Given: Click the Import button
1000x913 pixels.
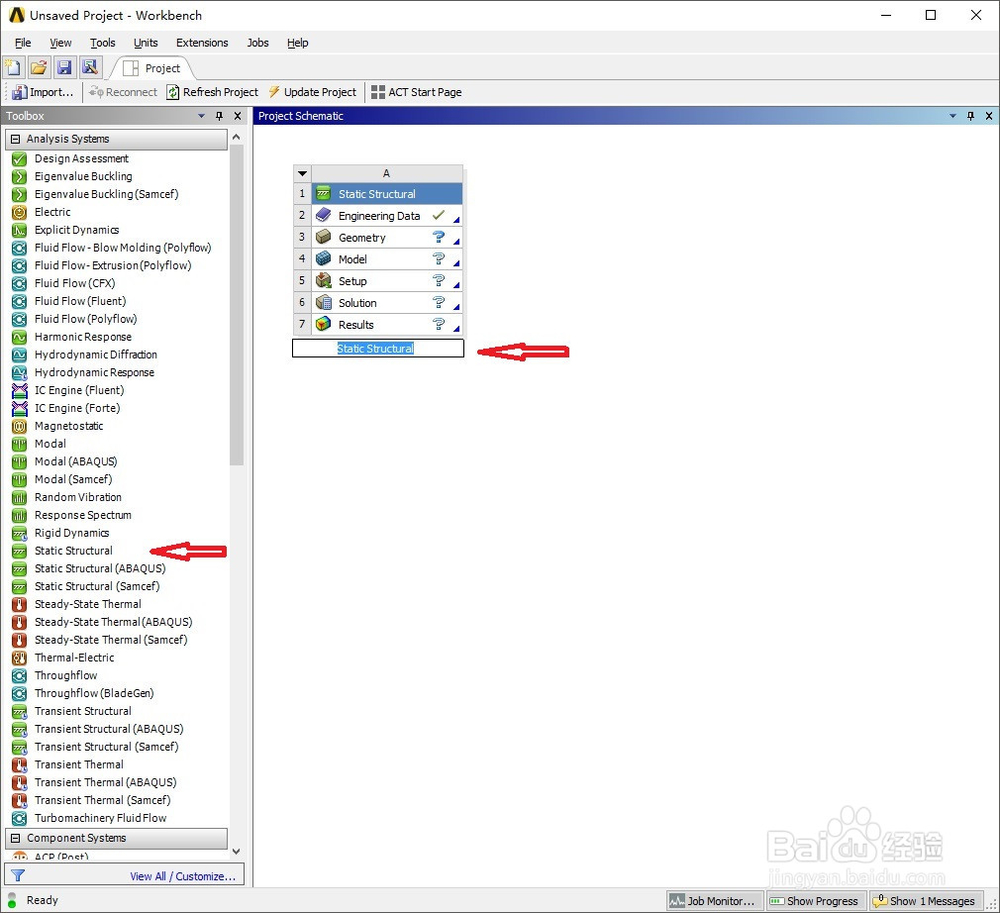Looking at the screenshot, I should coord(43,92).
